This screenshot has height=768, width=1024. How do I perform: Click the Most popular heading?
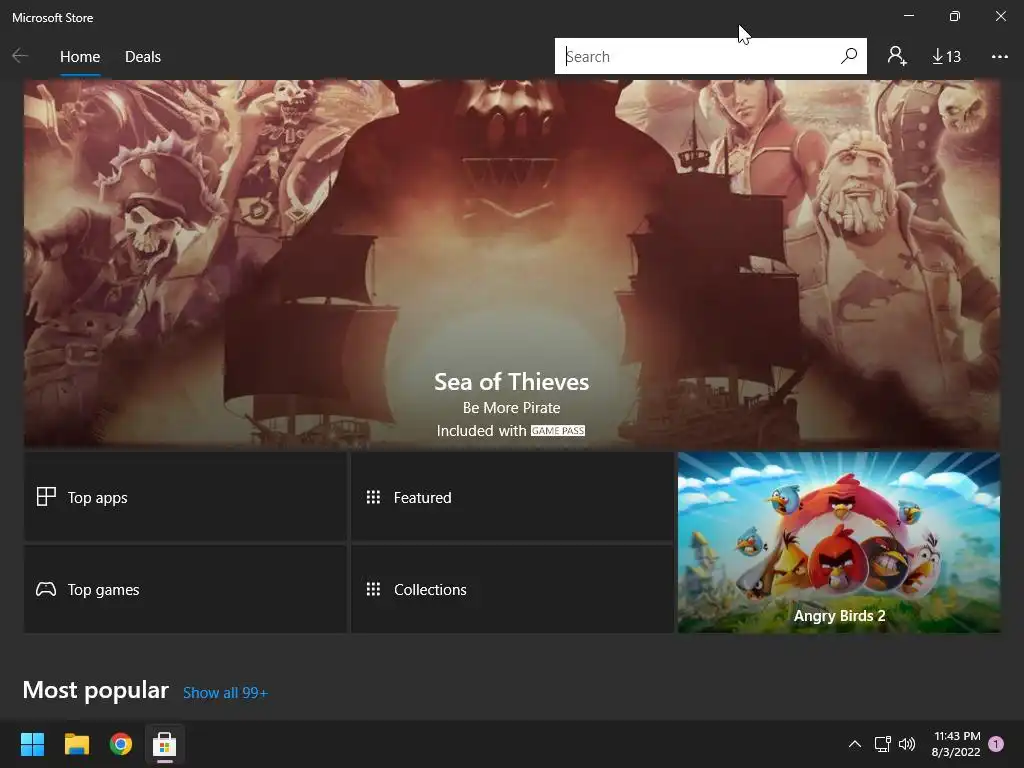95,690
